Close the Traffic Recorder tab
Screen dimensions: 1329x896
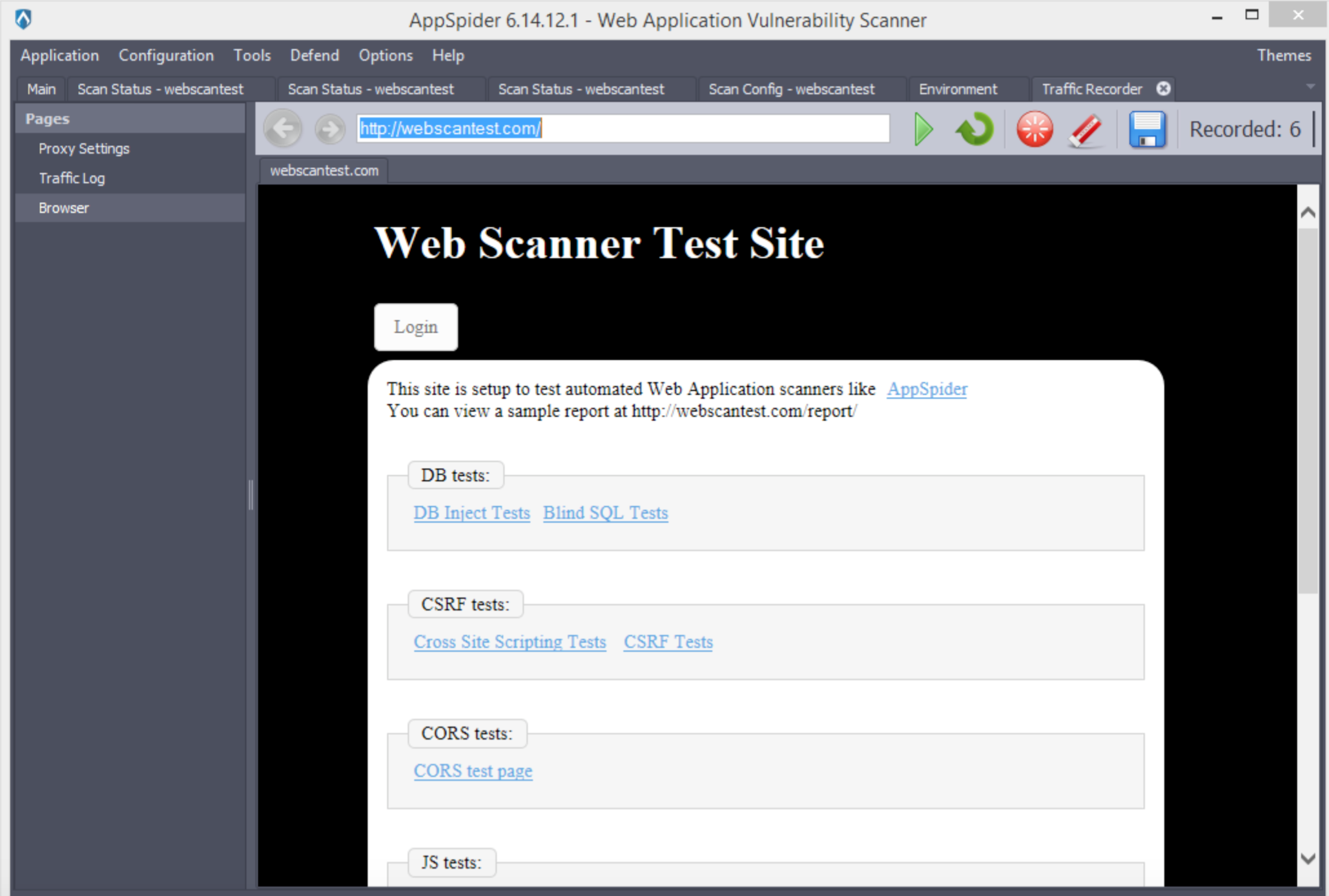pos(1163,88)
